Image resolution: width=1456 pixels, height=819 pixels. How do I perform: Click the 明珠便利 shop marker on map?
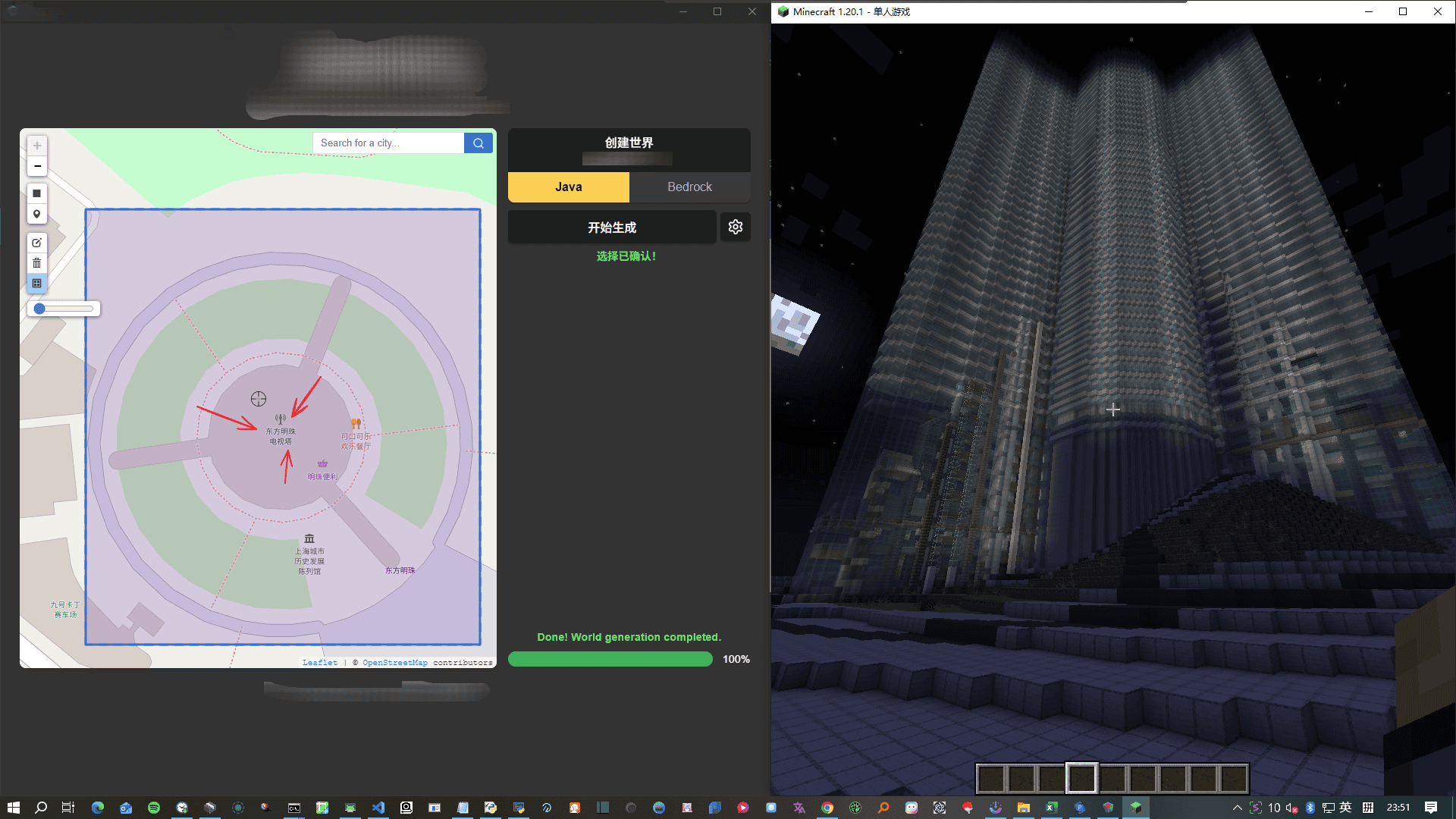coord(322,463)
